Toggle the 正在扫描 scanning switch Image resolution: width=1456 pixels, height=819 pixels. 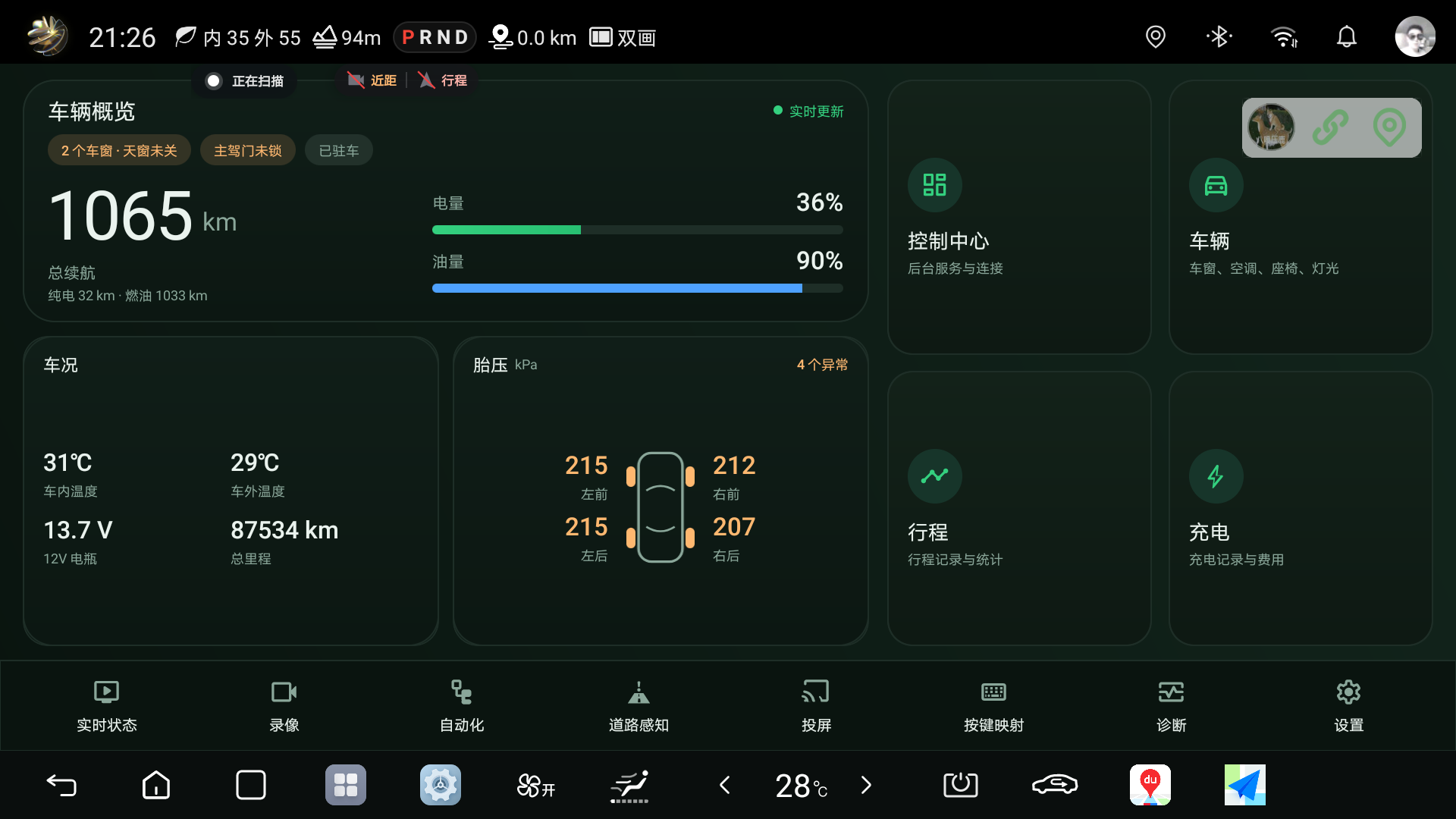coord(244,81)
